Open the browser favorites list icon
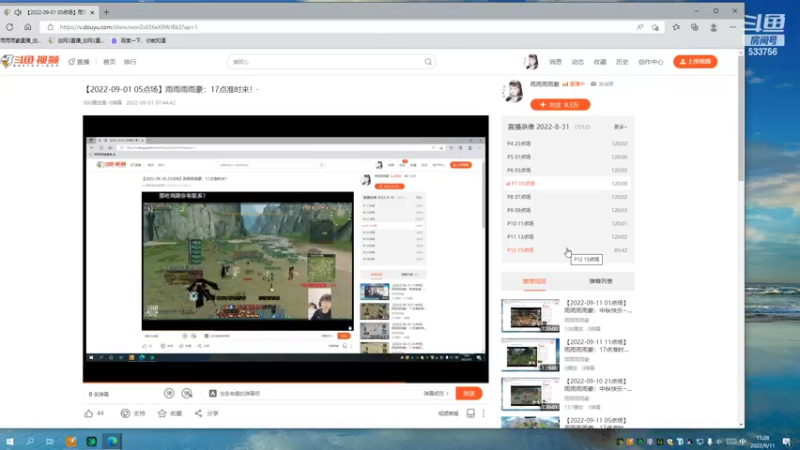The width and height of the screenshot is (800, 450). [676, 27]
